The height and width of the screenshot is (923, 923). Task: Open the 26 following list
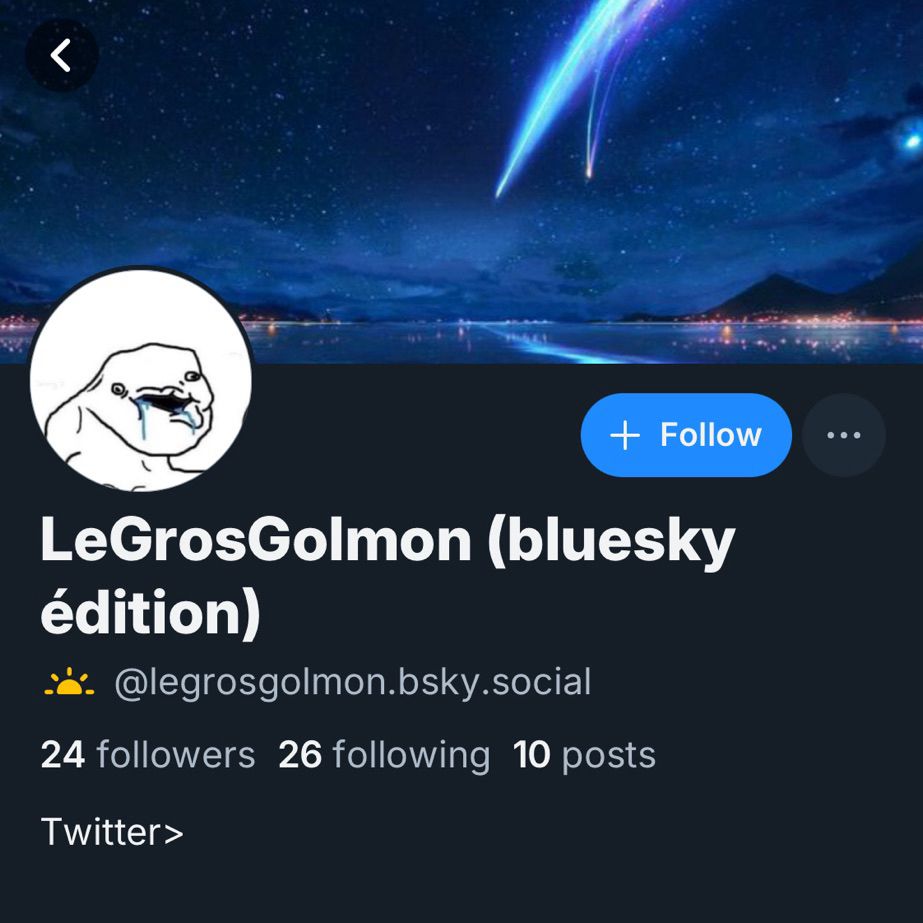384,755
